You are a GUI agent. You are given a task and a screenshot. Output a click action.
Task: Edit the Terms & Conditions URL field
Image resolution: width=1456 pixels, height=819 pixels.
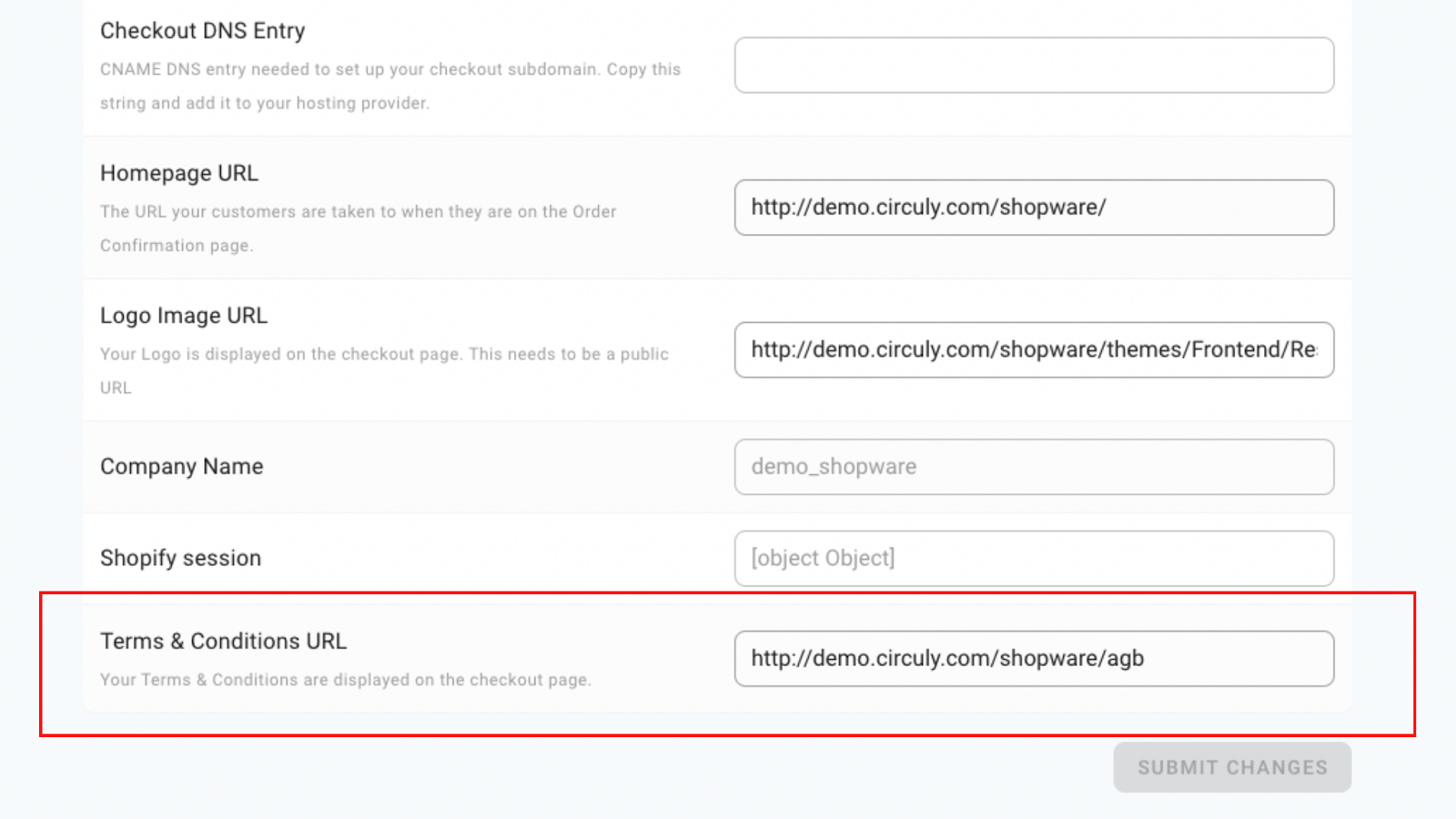tap(1034, 658)
